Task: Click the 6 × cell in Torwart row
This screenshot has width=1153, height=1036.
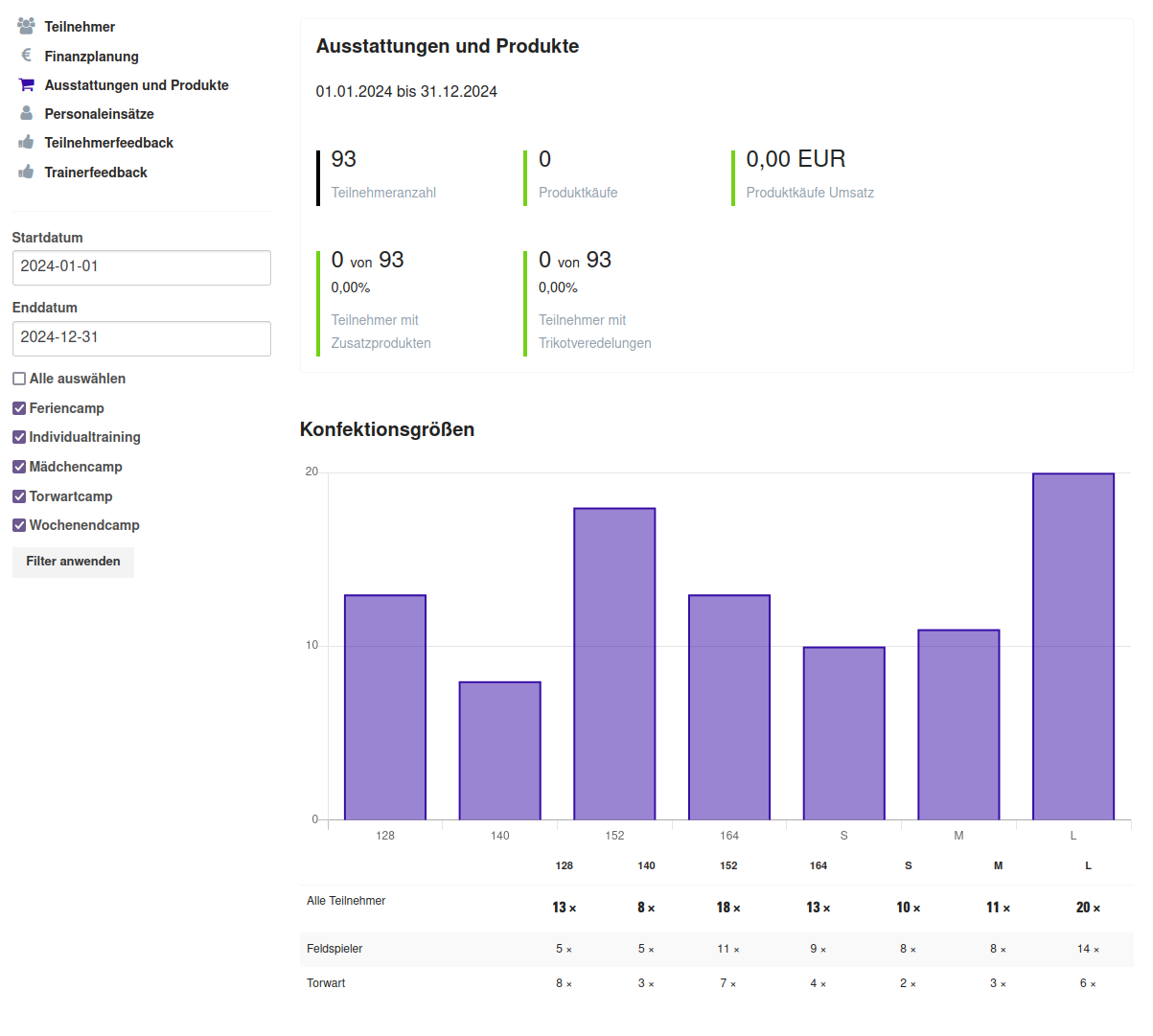Action: click(1088, 983)
